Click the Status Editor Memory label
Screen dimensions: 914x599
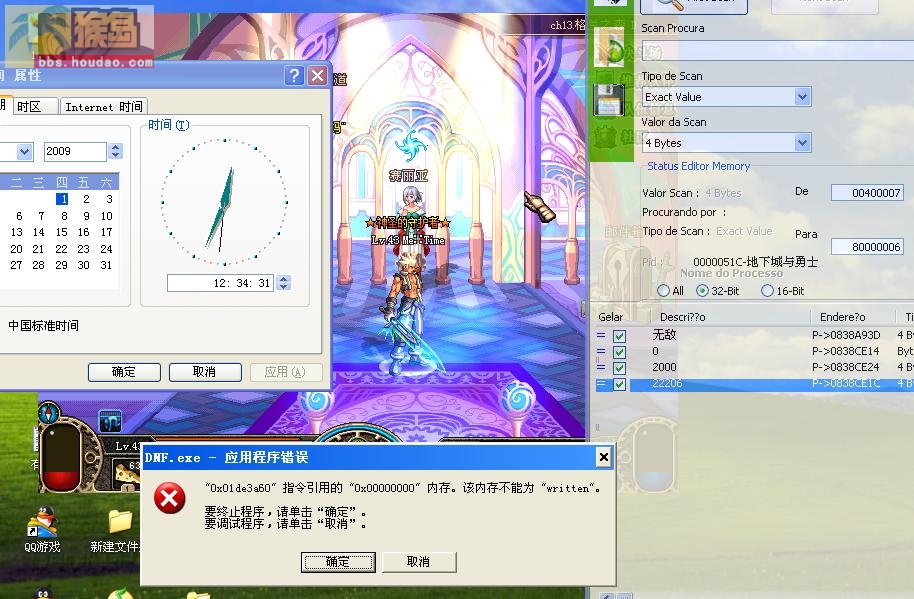tap(698, 166)
